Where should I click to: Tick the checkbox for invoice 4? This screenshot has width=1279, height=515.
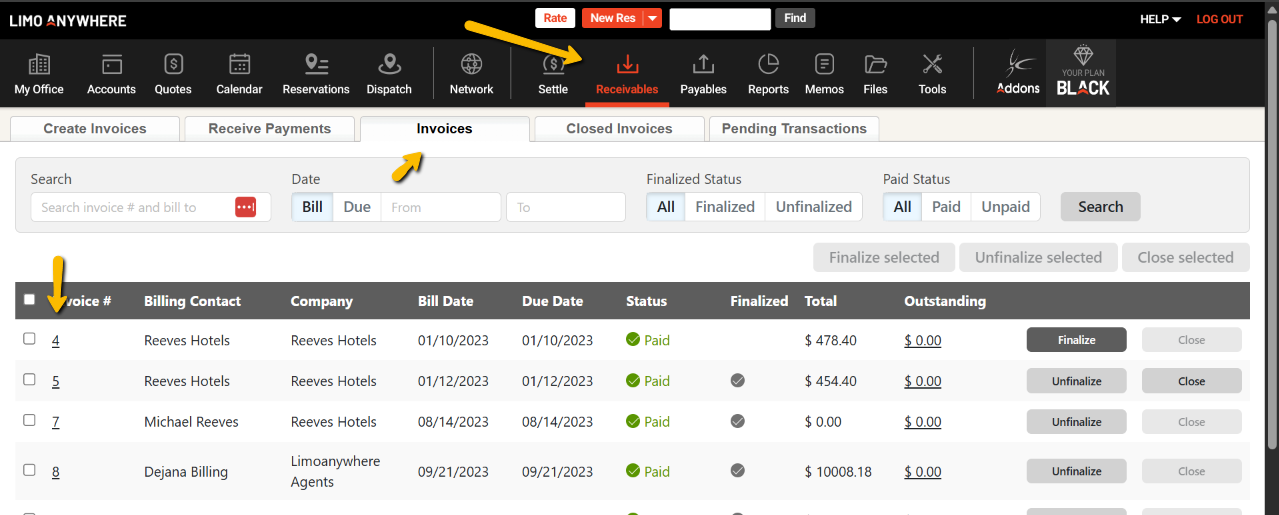point(29,339)
